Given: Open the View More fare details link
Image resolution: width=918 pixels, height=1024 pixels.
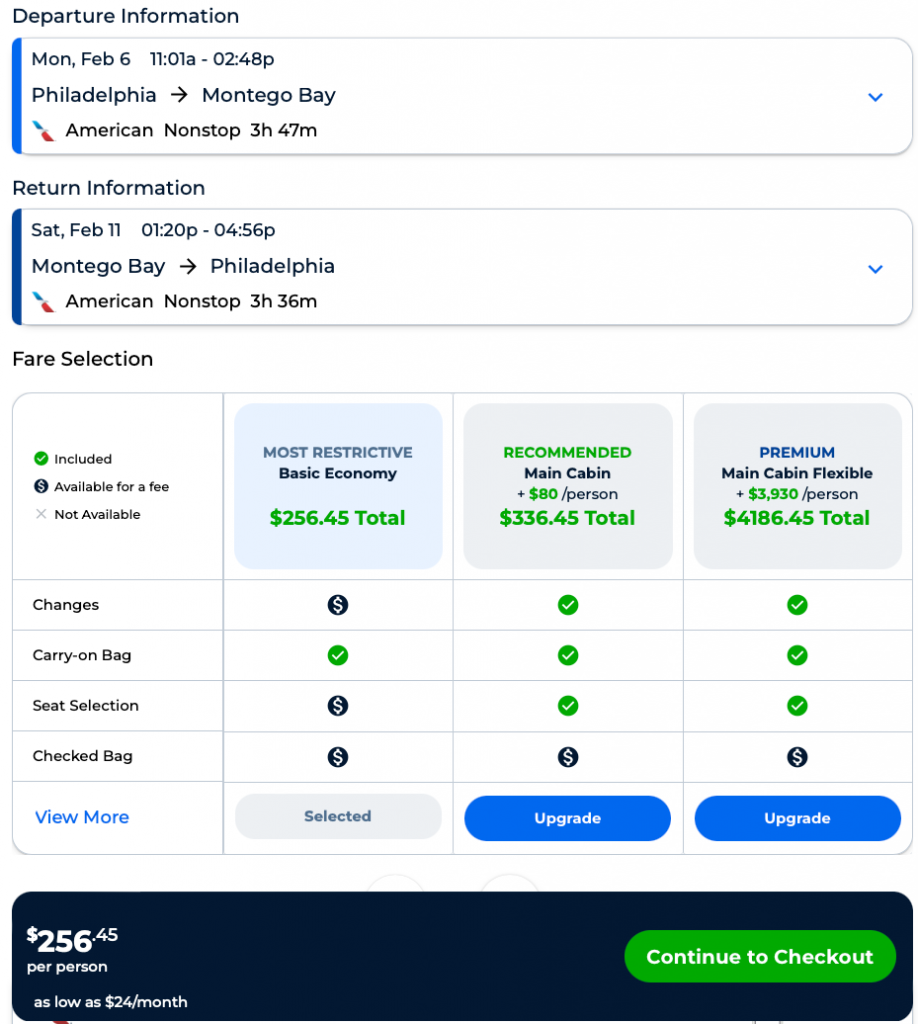Looking at the screenshot, I should tap(82, 817).
